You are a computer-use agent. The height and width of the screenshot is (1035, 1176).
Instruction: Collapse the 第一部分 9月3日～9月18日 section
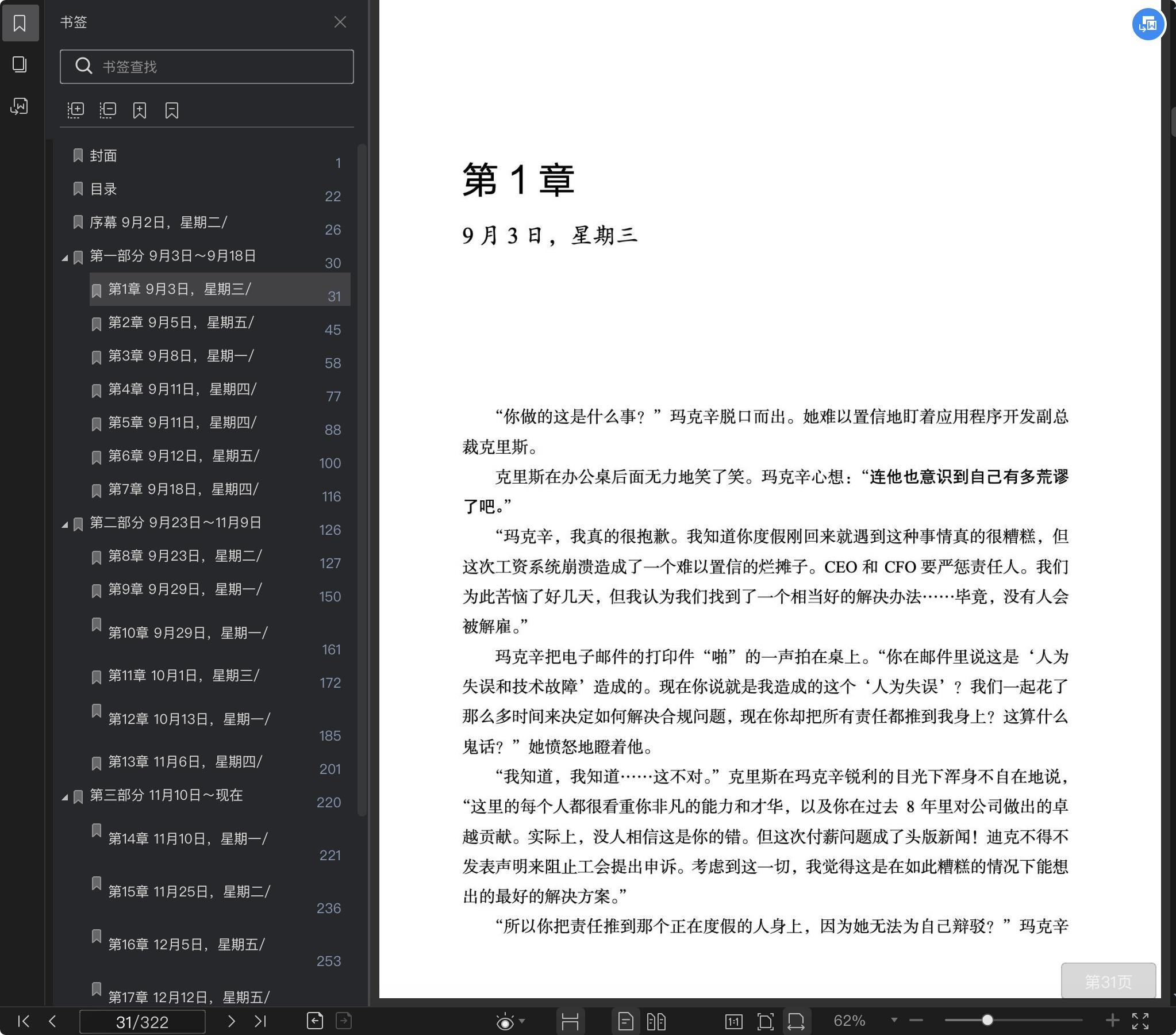[64, 258]
